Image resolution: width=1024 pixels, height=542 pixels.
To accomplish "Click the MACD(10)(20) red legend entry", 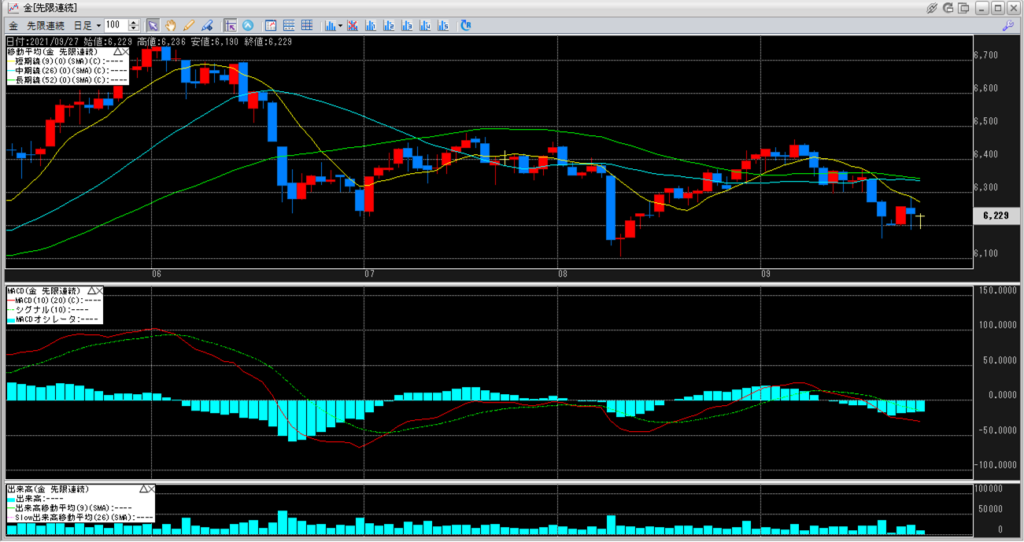I will (55, 300).
